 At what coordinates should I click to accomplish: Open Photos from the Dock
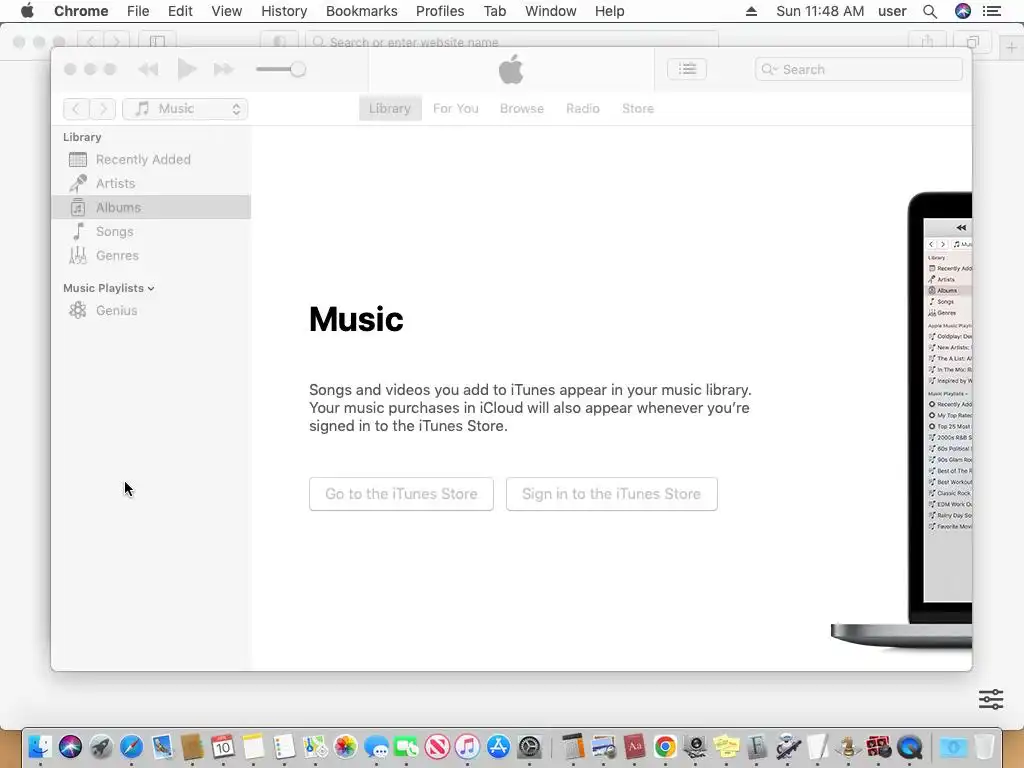(345, 747)
